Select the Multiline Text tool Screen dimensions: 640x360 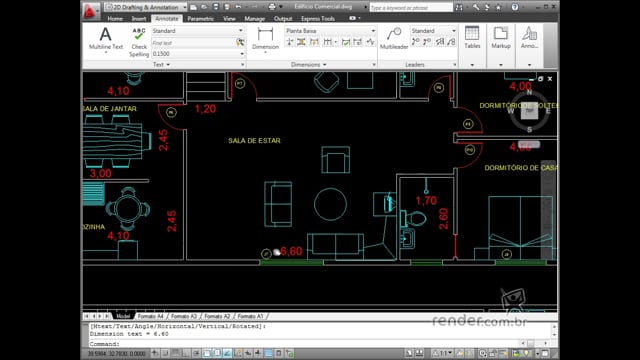click(106, 39)
